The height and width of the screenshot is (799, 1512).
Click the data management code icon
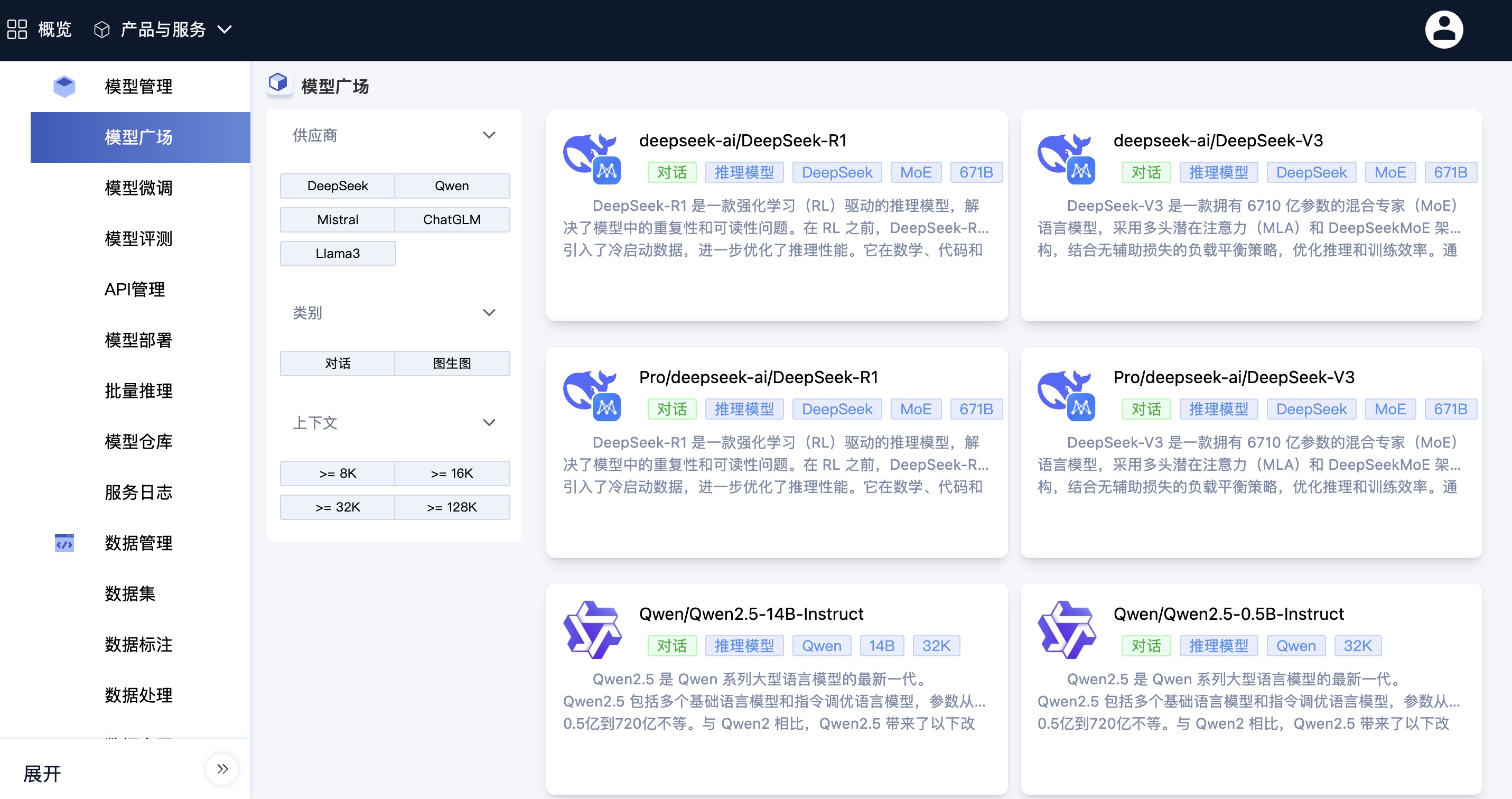point(64,543)
